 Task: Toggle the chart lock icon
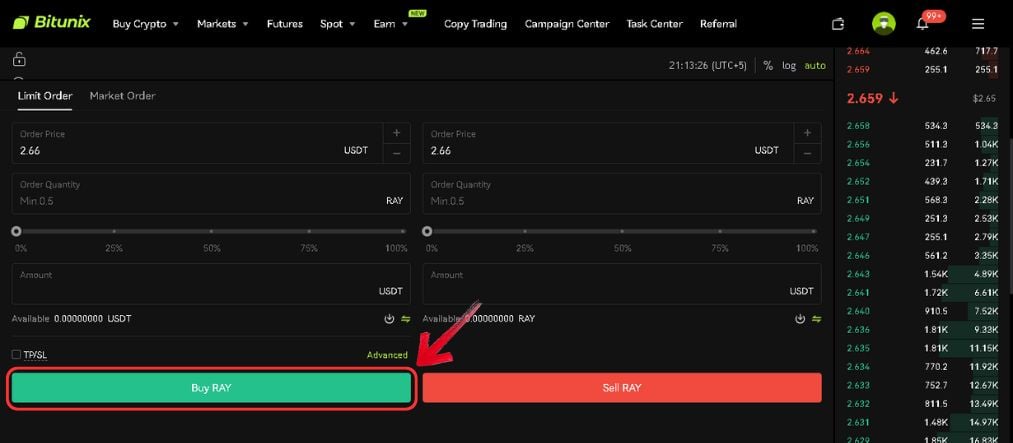pyautogui.click(x=19, y=59)
